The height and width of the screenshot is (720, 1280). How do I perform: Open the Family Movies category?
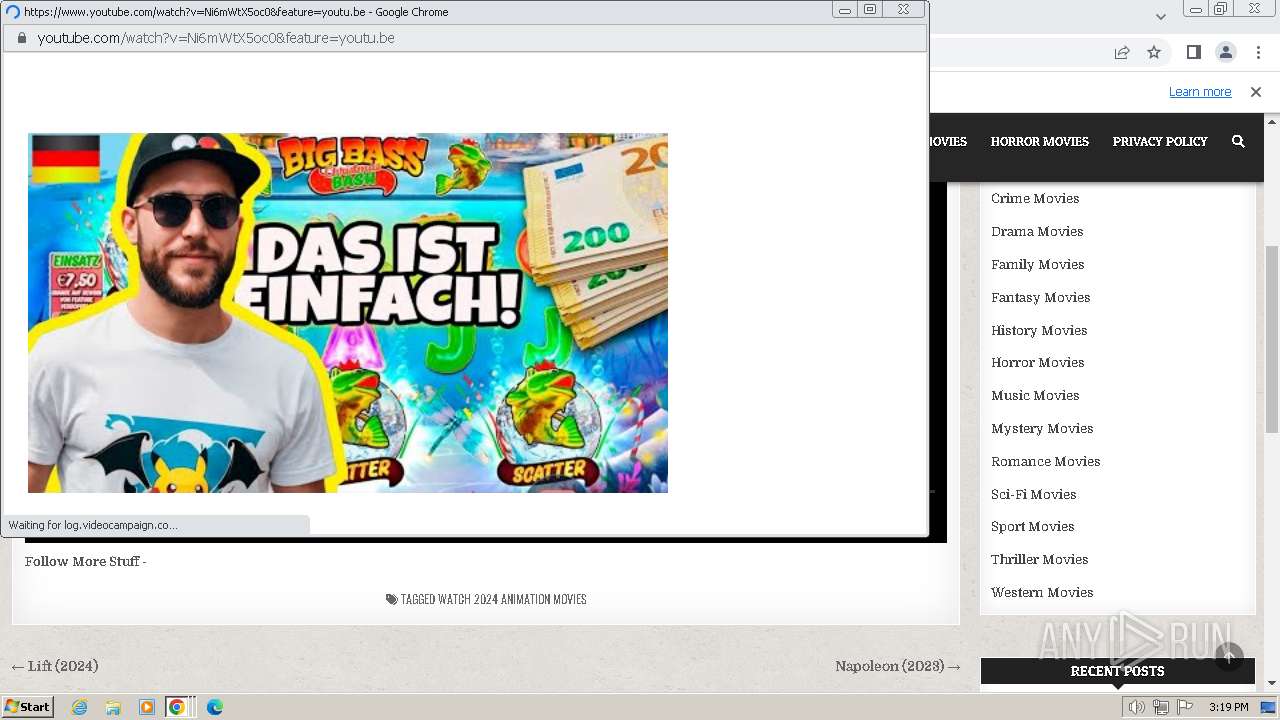[1038, 264]
